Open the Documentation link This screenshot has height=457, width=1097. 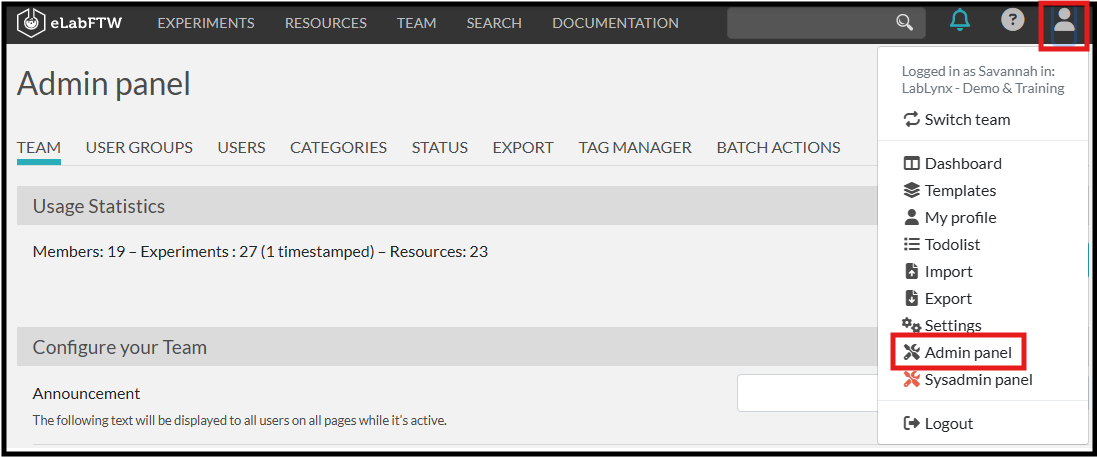pyautogui.click(x=615, y=23)
